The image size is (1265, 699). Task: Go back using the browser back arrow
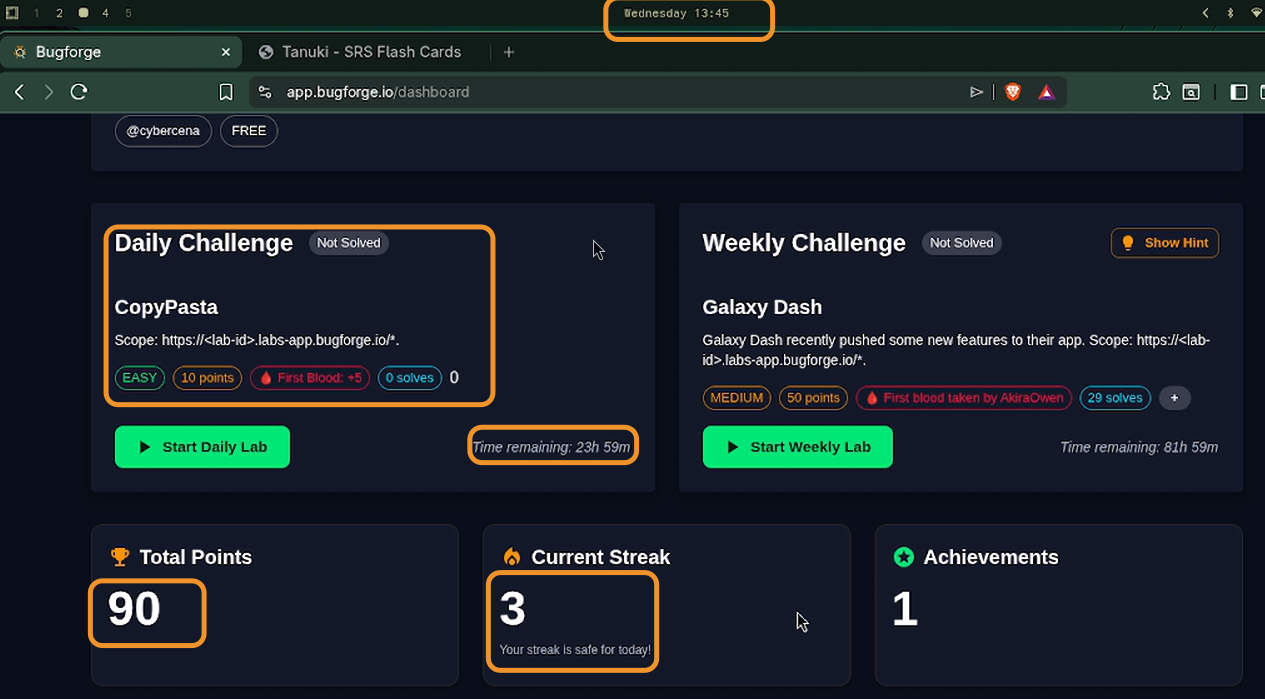(19, 92)
